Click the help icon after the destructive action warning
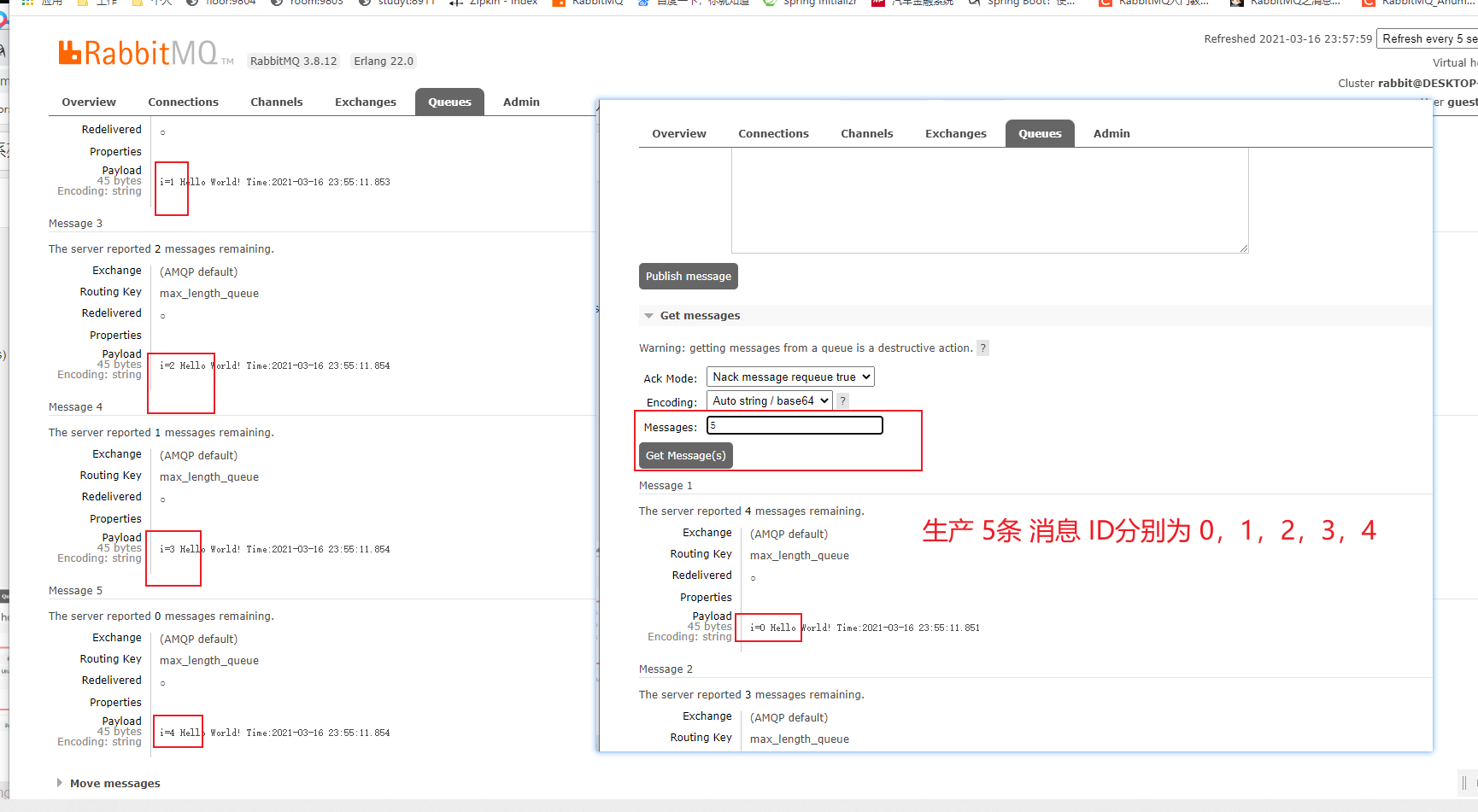This screenshot has width=1478, height=812. point(982,348)
